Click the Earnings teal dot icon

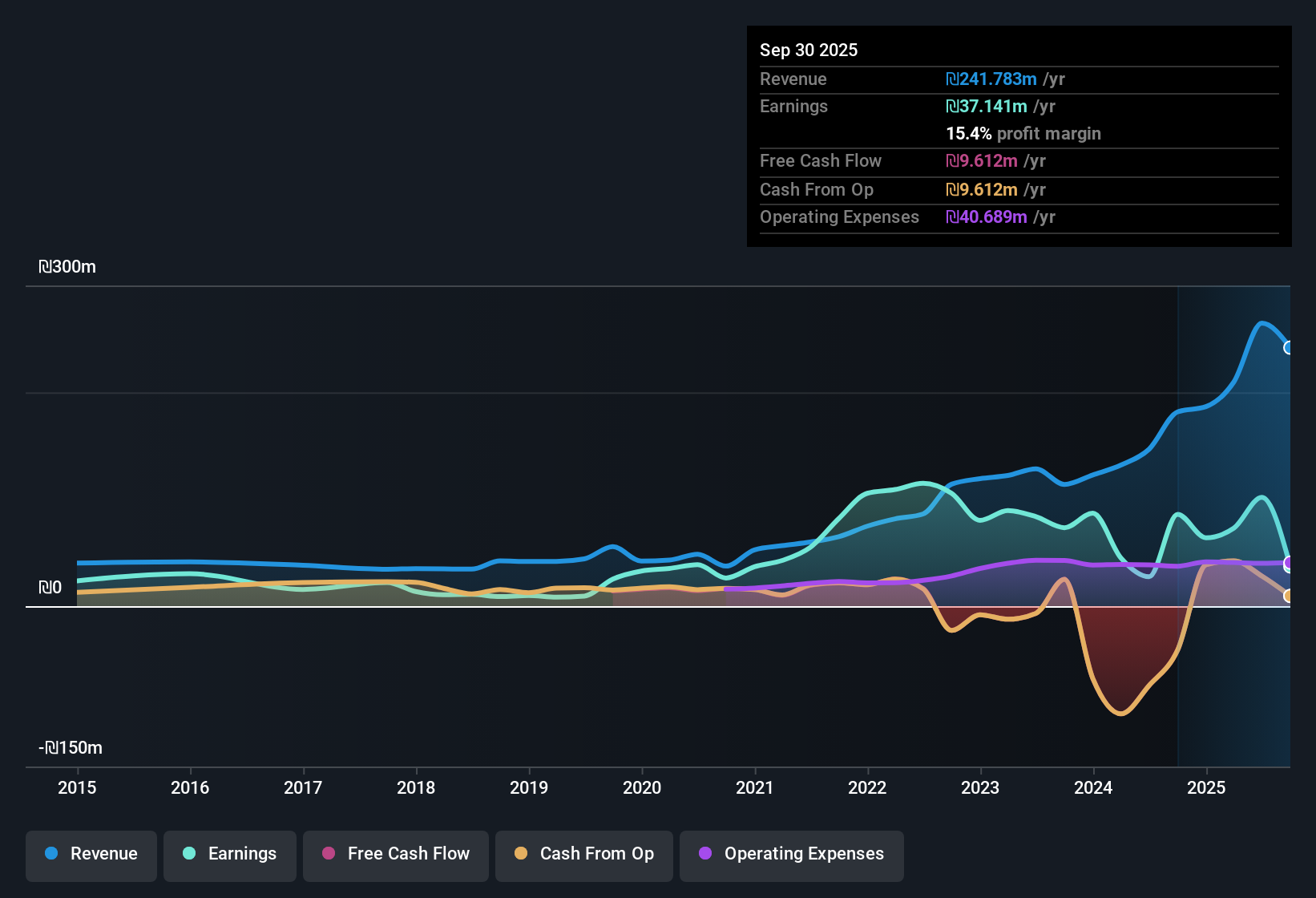pos(189,854)
